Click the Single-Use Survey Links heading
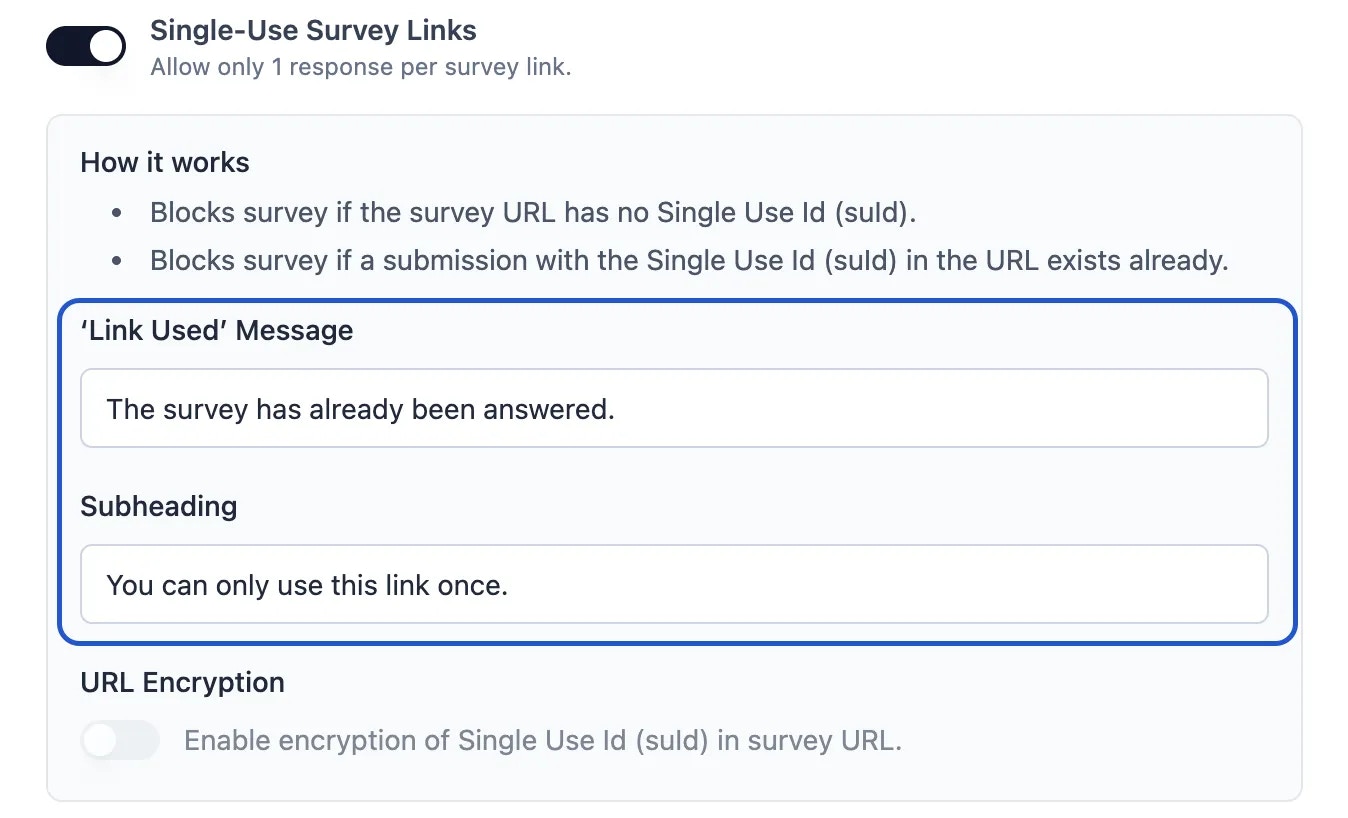The image size is (1348, 818). [313, 30]
